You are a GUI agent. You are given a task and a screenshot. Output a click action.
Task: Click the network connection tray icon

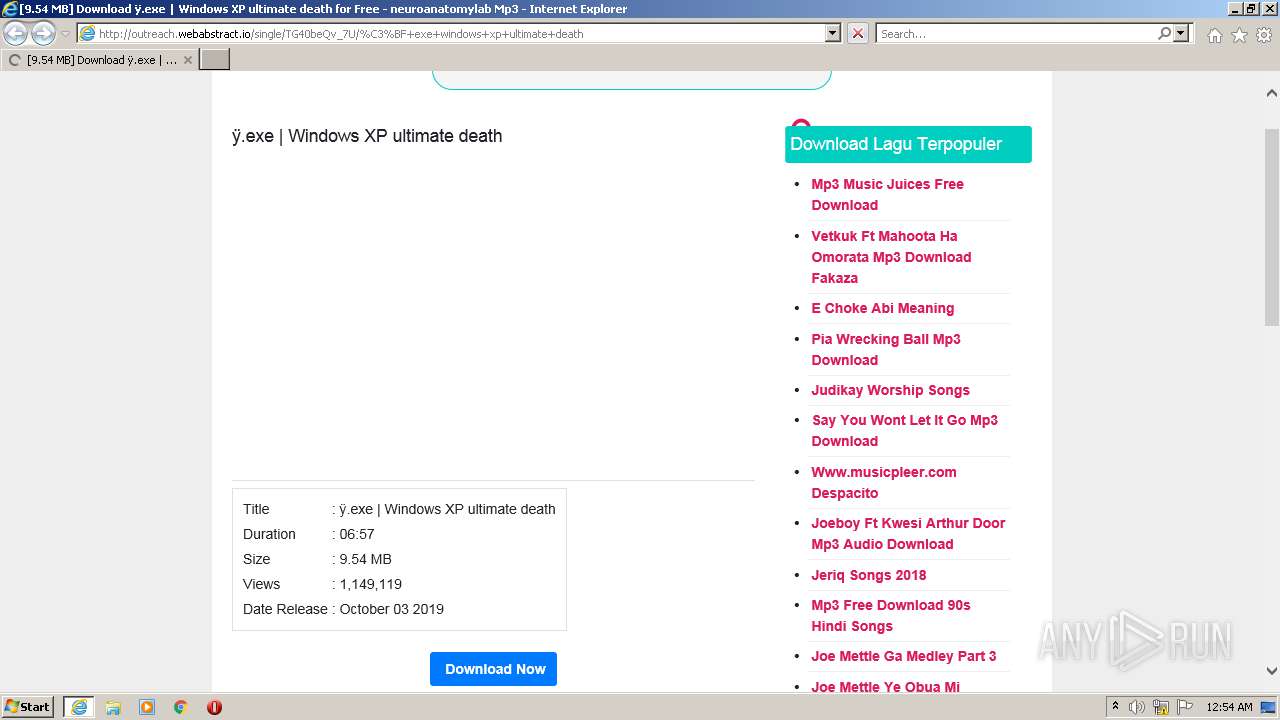point(1161,707)
